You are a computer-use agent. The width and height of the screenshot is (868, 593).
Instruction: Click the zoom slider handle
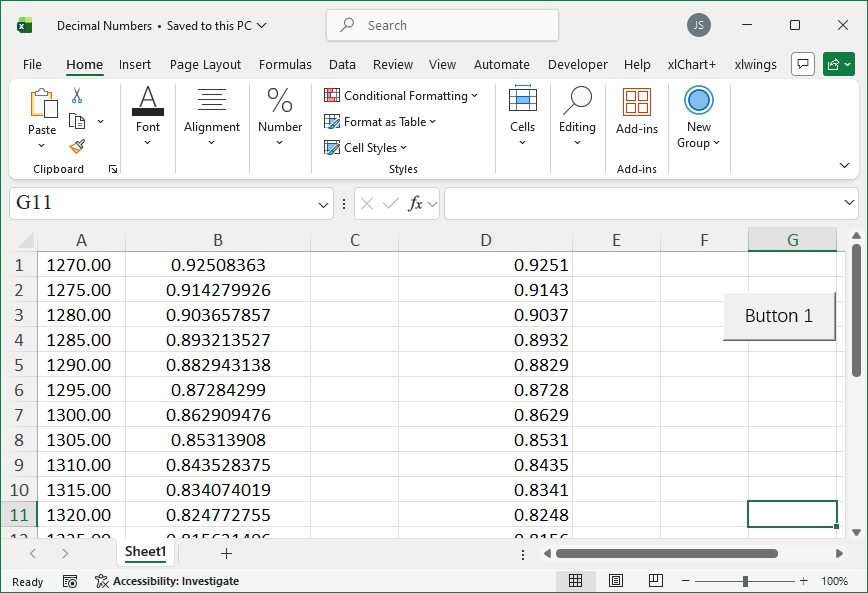(745, 581)
